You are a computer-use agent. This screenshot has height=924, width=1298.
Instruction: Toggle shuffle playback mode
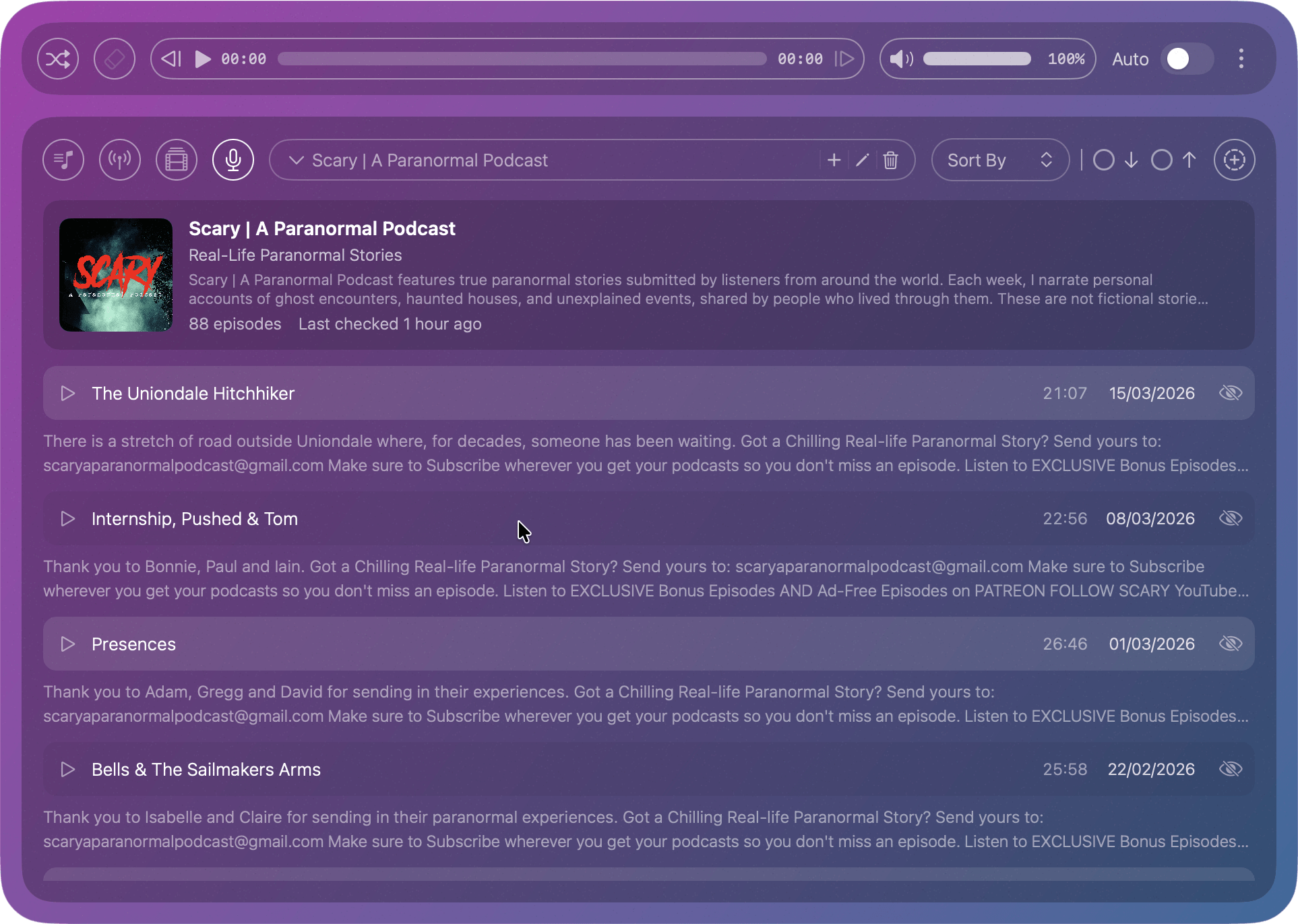click(x=58, y=59)
